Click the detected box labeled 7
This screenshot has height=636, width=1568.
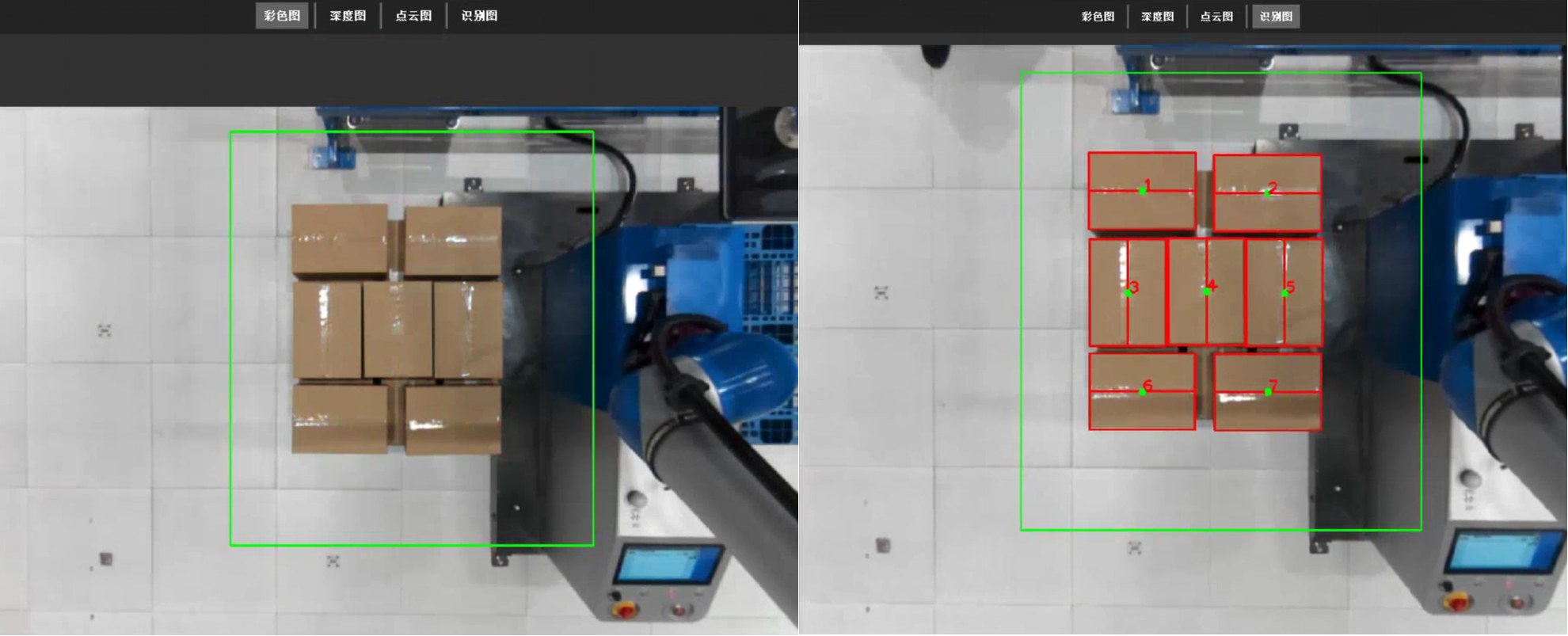pos(1267,392)
